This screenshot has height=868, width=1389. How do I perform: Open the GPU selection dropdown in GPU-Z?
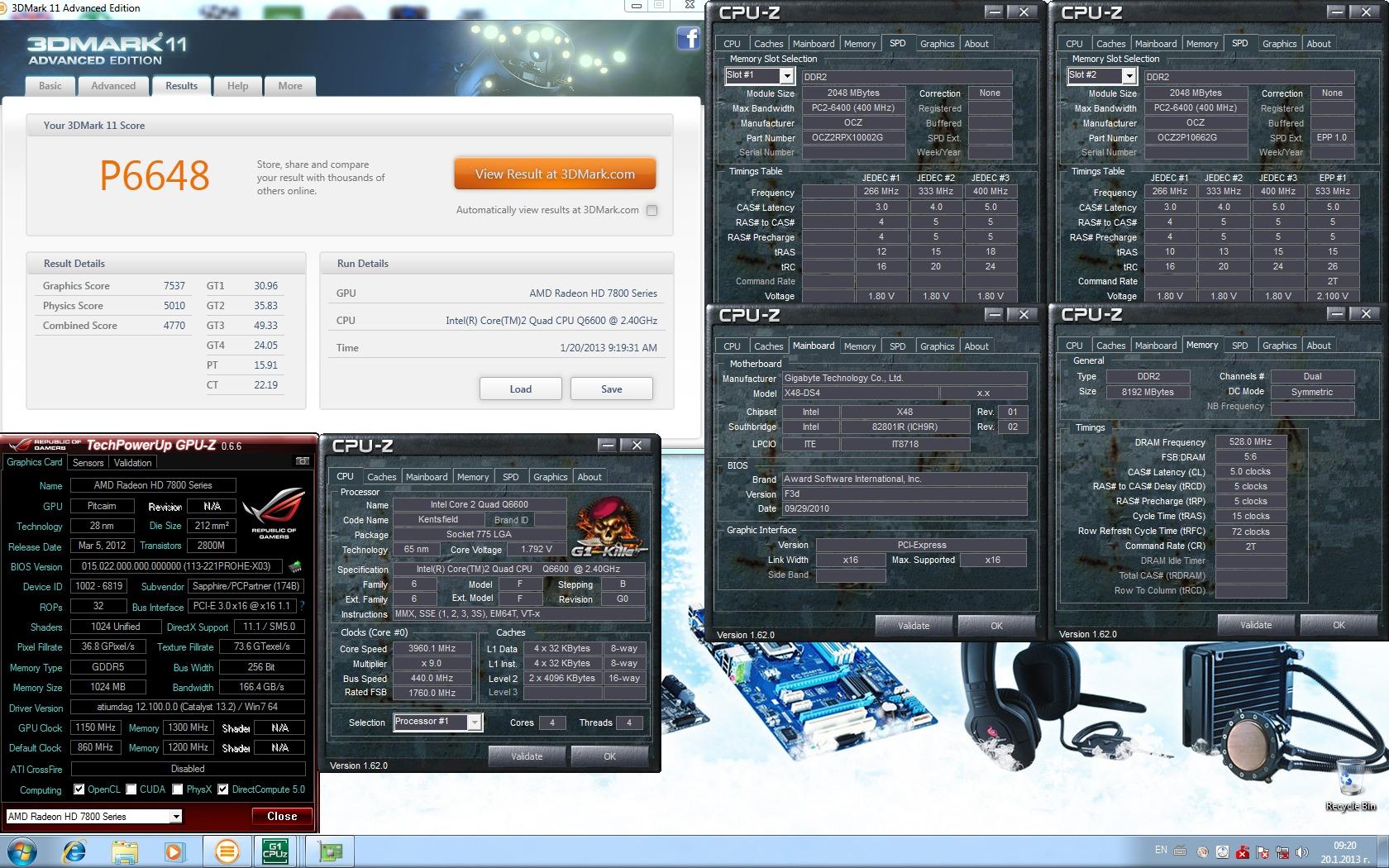[176, 817]
